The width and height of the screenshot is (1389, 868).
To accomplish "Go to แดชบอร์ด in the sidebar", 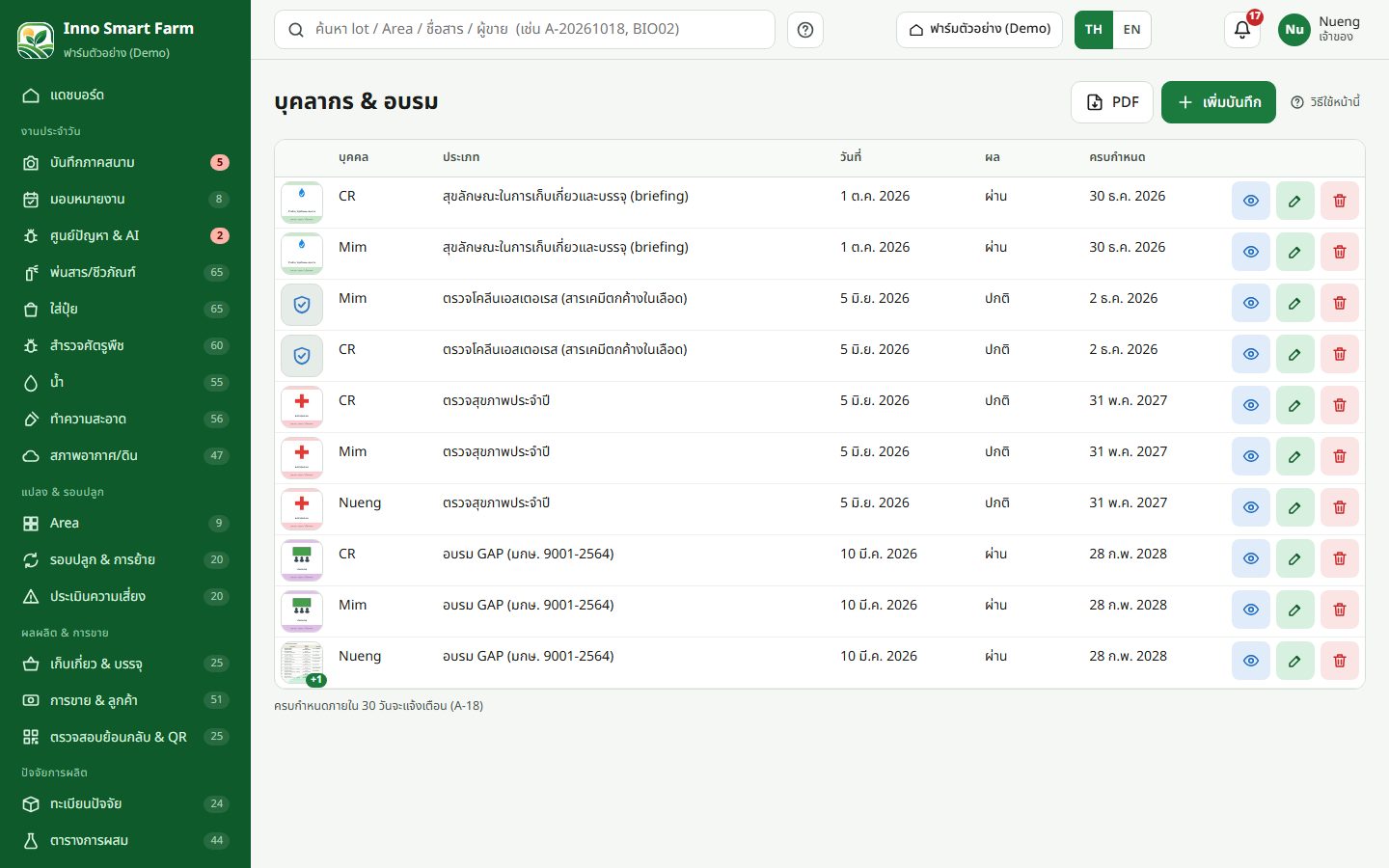I will pyautogui.click(x=125, y=95).
